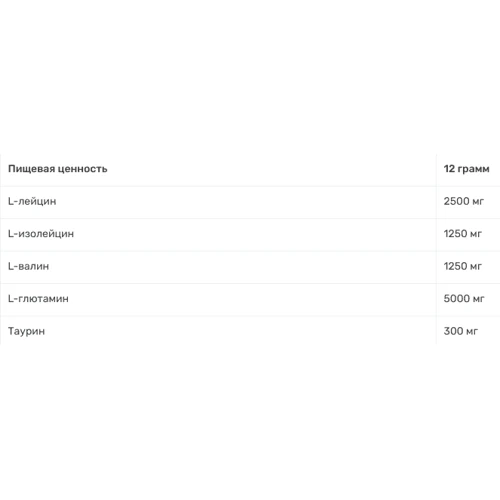
Task: Click the мг unit in L-валин row
Action: coord(476,267)
